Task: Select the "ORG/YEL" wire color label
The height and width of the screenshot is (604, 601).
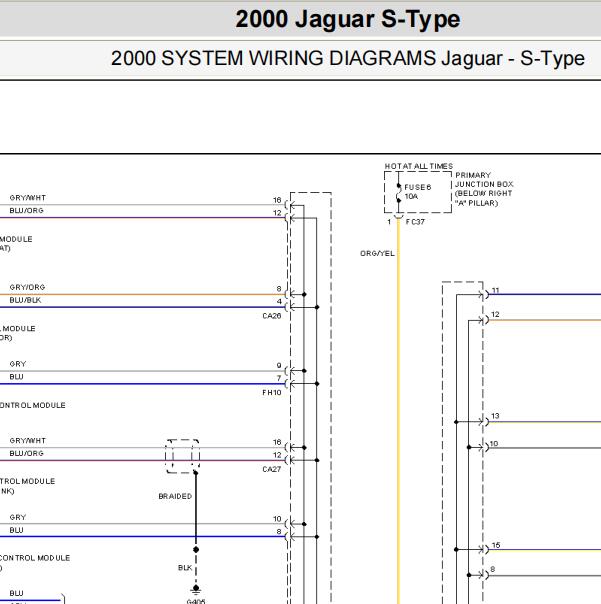Action: 377,253
